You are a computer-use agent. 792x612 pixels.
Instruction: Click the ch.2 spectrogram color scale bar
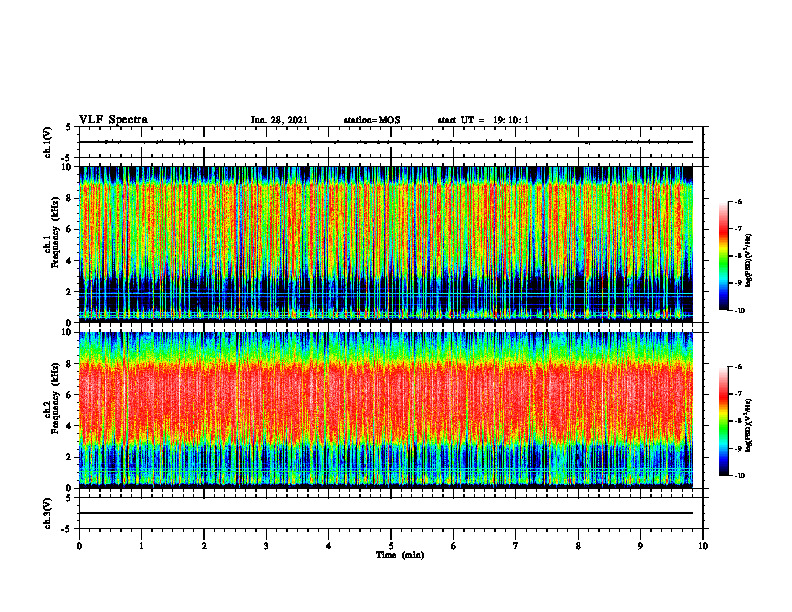723,421
